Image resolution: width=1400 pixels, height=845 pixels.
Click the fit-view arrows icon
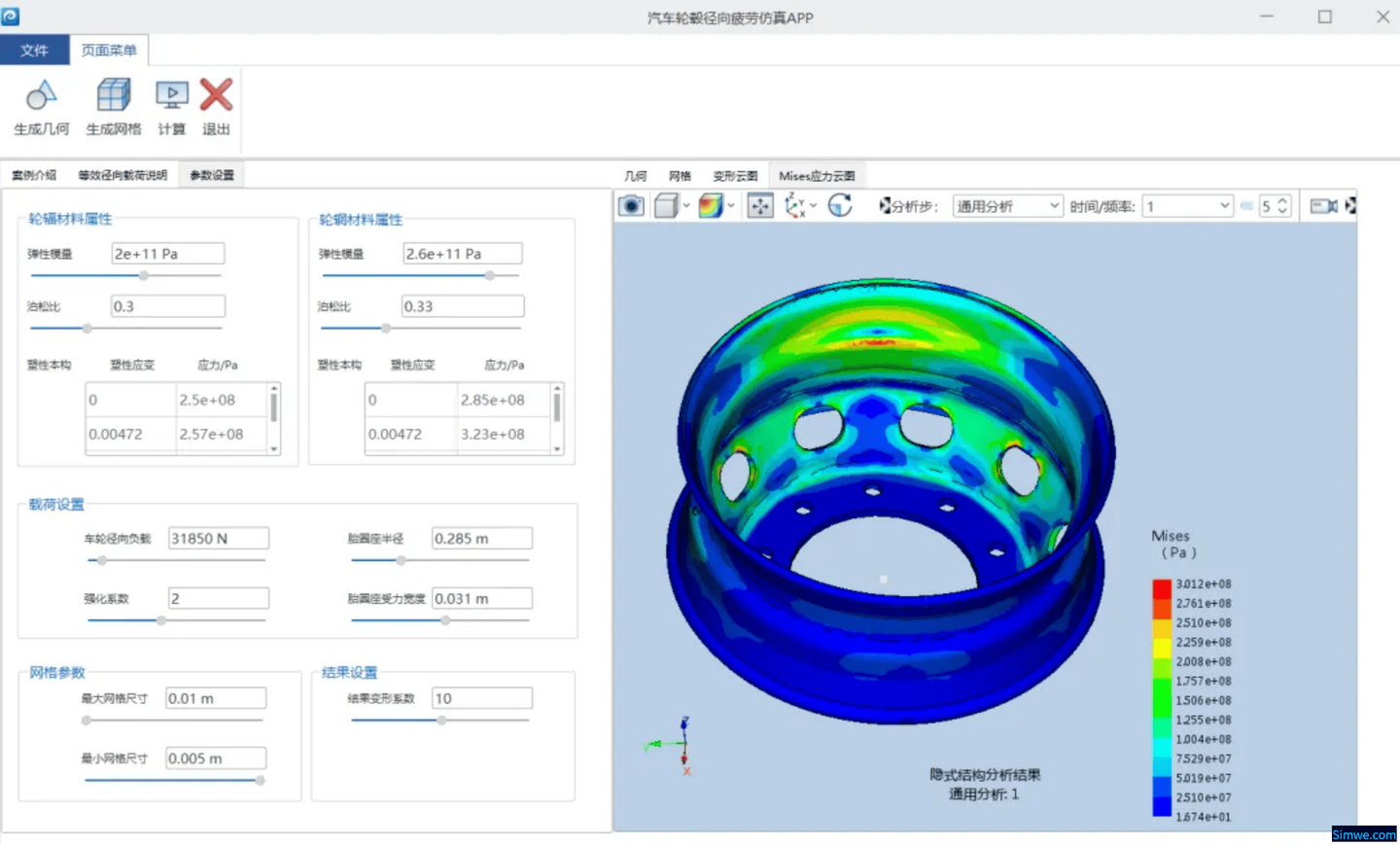point(760,206)
